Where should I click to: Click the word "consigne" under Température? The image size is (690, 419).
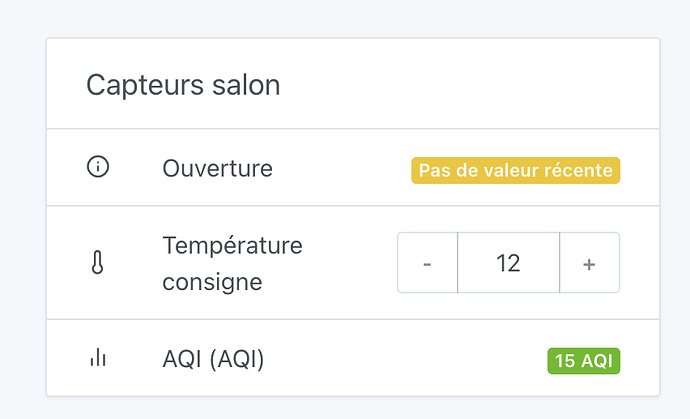212,282
